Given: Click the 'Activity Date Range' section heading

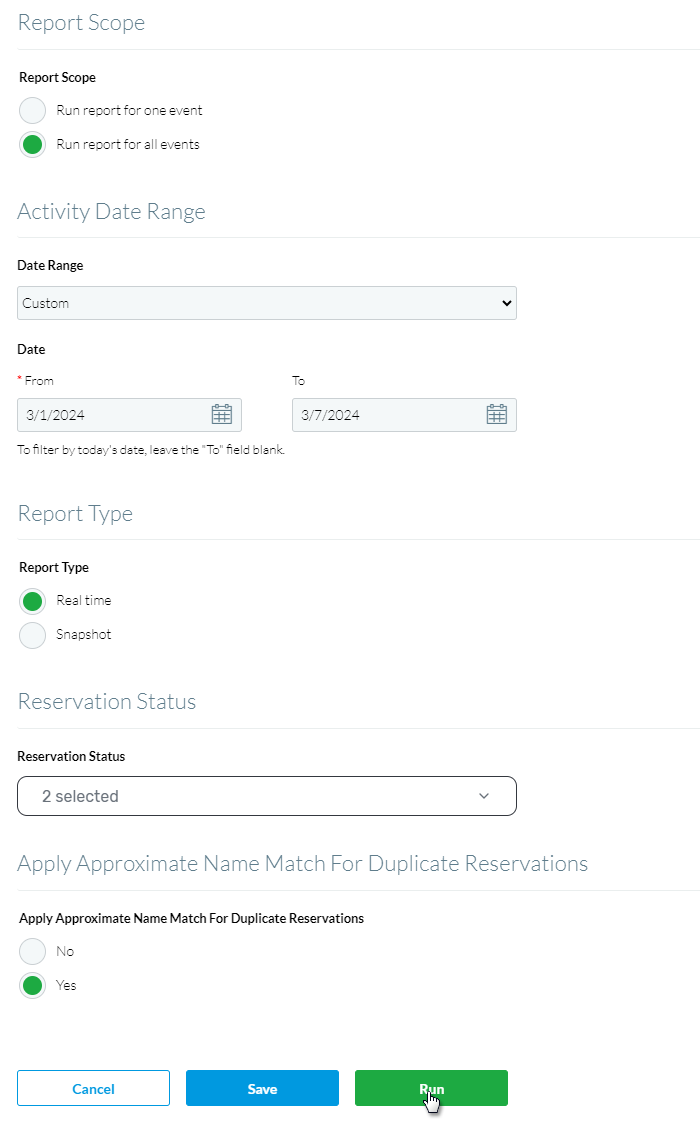Looking at the screenshot, I should coord(111,211).
